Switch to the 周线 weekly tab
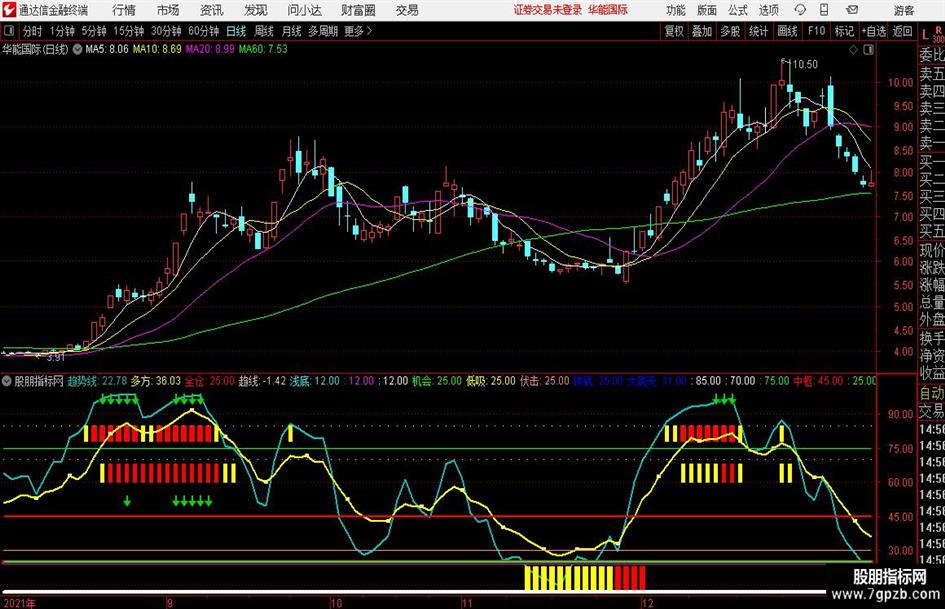The width and height of the screenshot is (945, 609). tap(264, 31)
